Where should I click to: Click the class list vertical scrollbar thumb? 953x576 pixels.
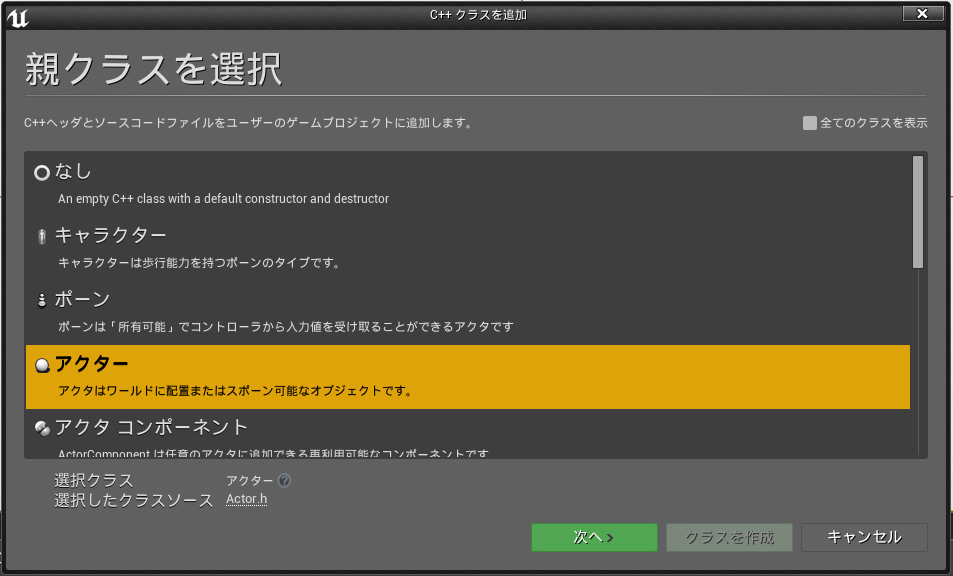(x=918, y=212)
